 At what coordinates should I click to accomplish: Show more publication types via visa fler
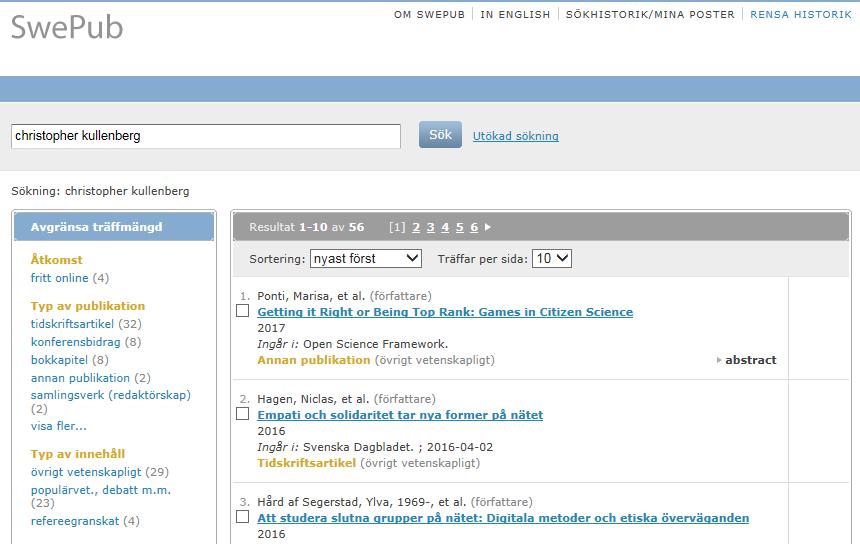tap(59, 426)
